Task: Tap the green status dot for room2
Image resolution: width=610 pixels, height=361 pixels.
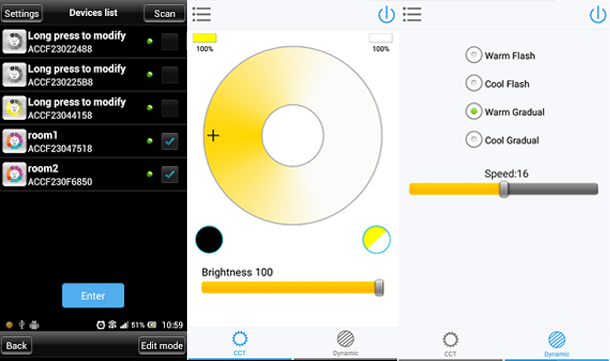Action: [x=150, y=174]
